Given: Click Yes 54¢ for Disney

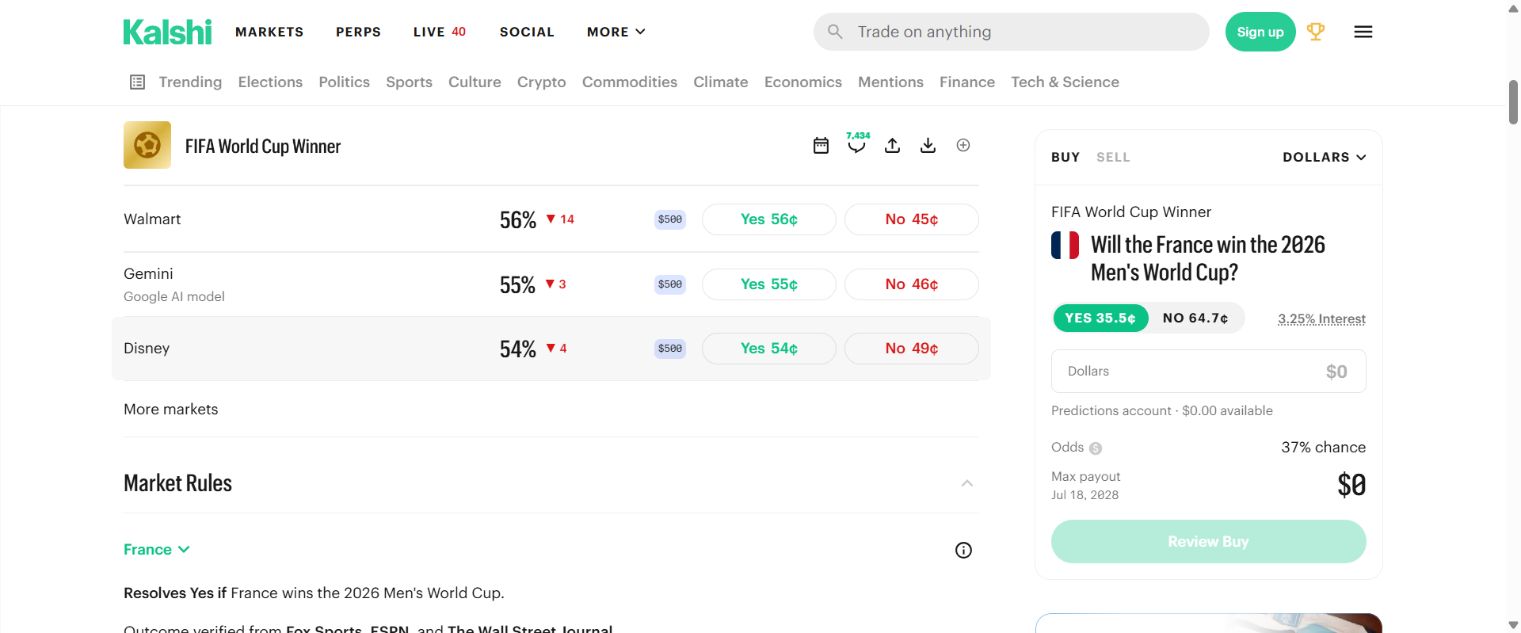Looking at the screenshot, I should pos(769,348).
